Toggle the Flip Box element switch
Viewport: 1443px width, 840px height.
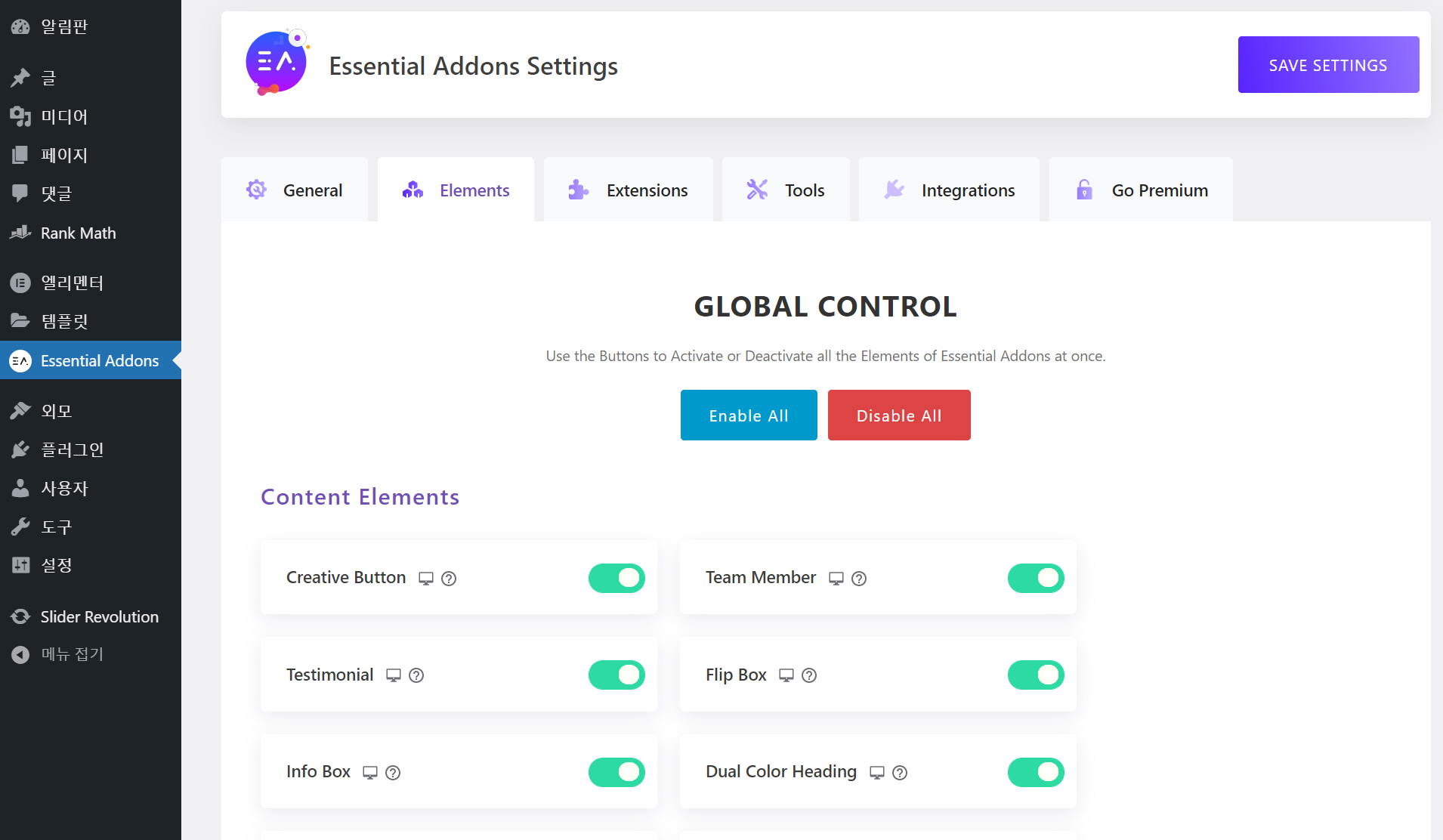click(1036, 675)
